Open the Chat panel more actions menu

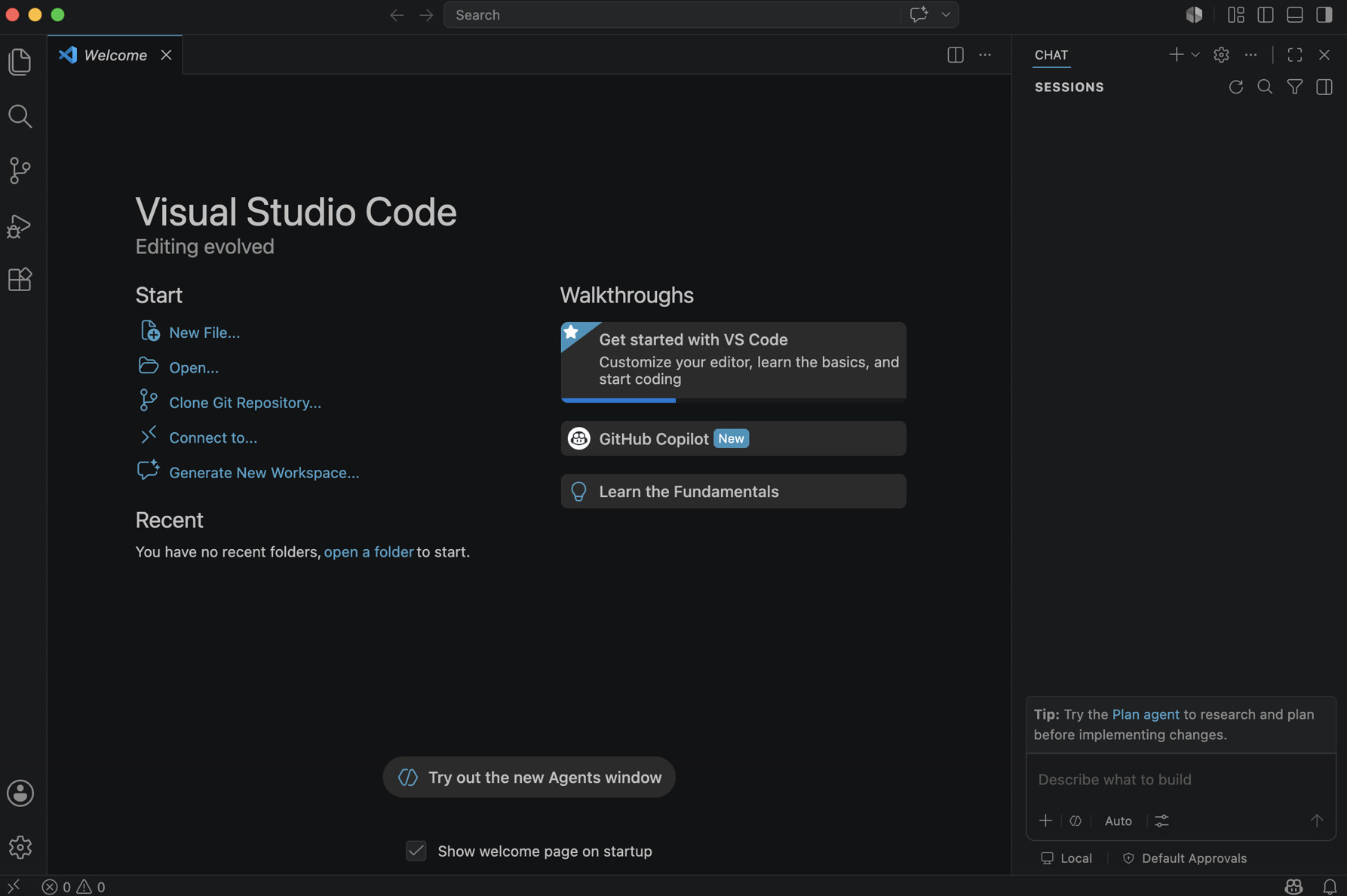pos(1250,55)
